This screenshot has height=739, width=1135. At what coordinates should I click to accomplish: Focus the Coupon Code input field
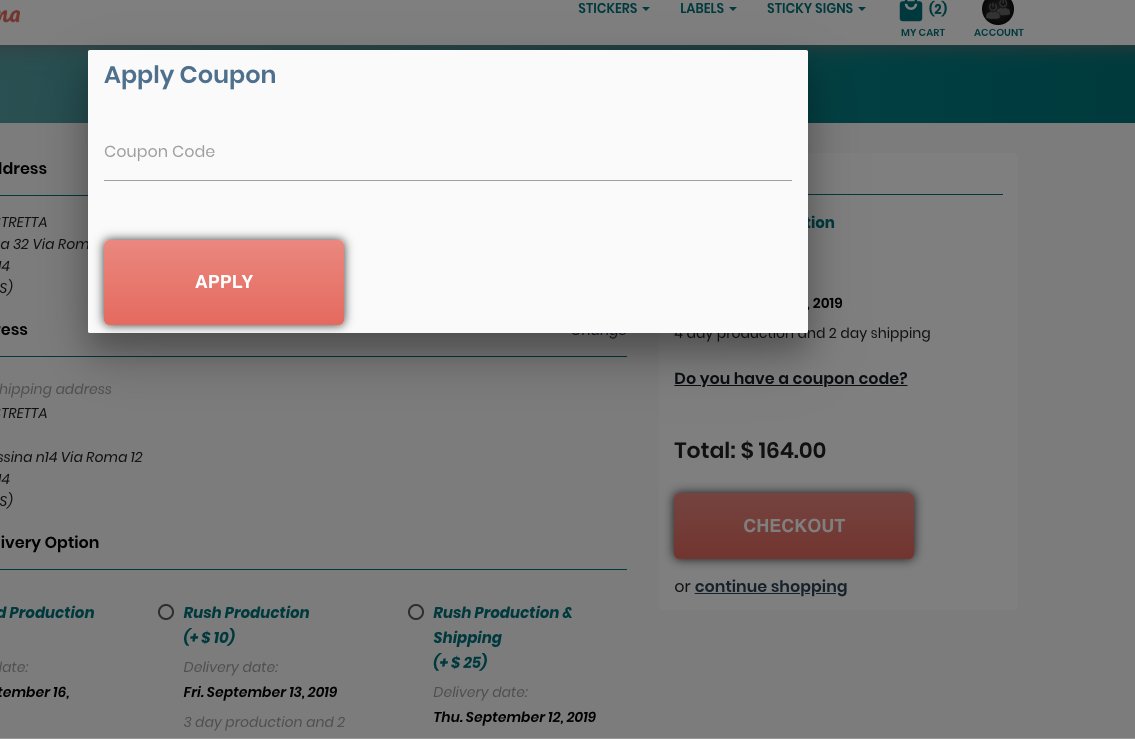tap(447, 153)
